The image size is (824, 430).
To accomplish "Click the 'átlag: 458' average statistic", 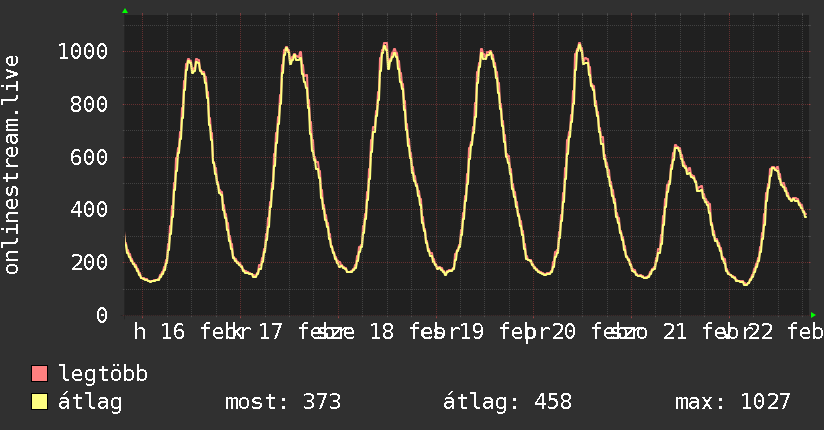I will tap(507, 402).
